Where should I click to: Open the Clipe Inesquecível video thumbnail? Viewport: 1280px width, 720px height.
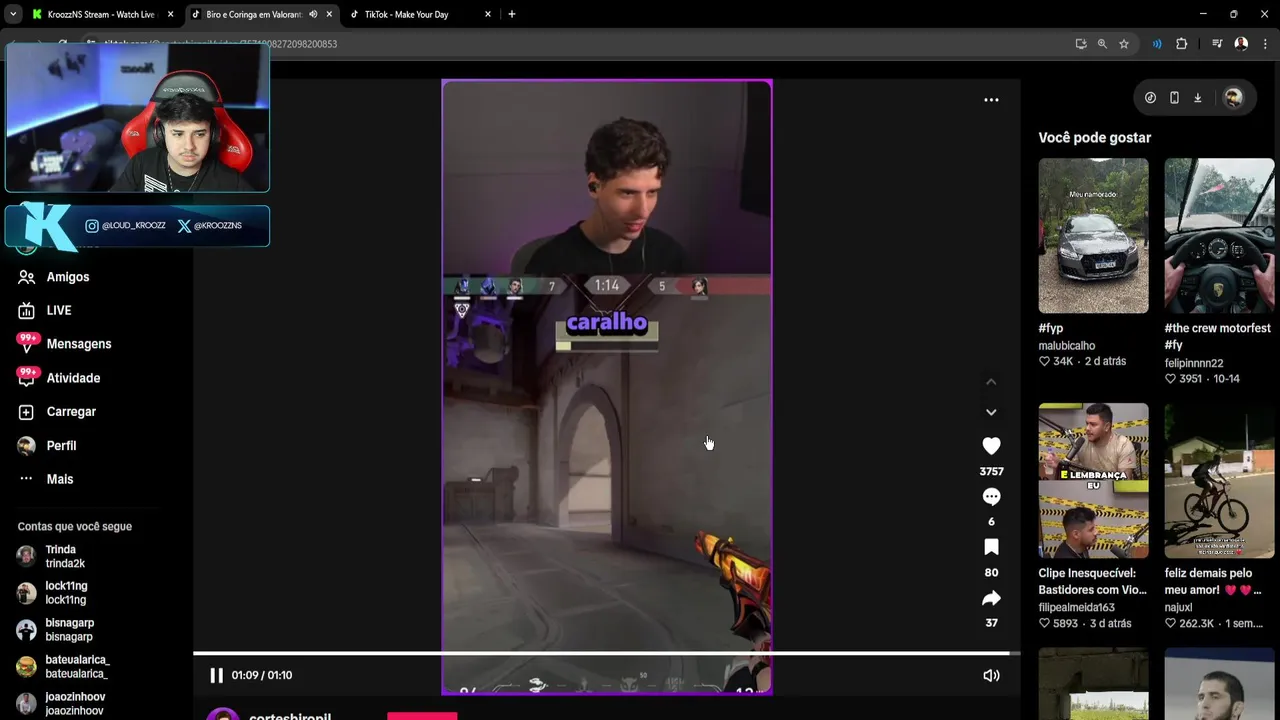coord(1093,481)
